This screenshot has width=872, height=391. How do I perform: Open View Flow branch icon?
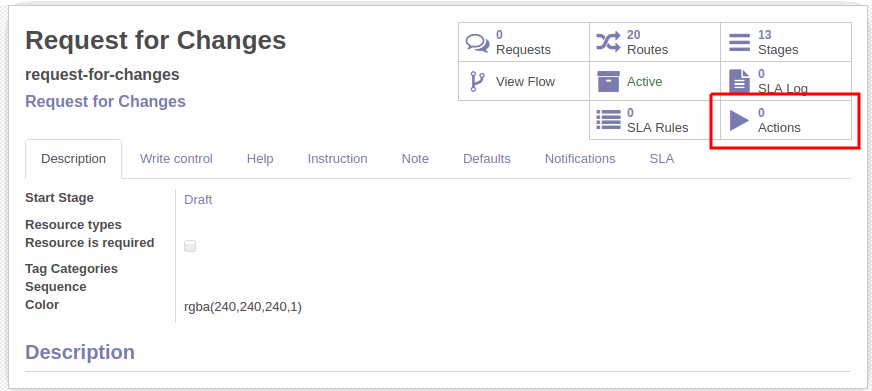pos(477,81)
